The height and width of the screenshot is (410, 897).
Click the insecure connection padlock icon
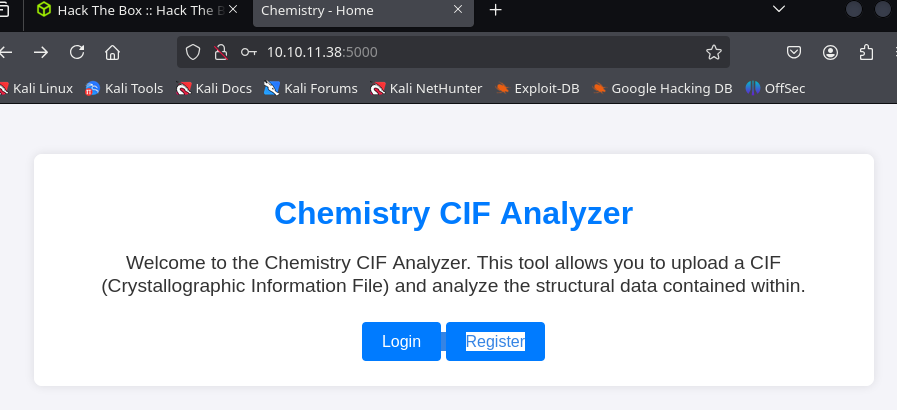pyautogui.click(x=221, y=52)
